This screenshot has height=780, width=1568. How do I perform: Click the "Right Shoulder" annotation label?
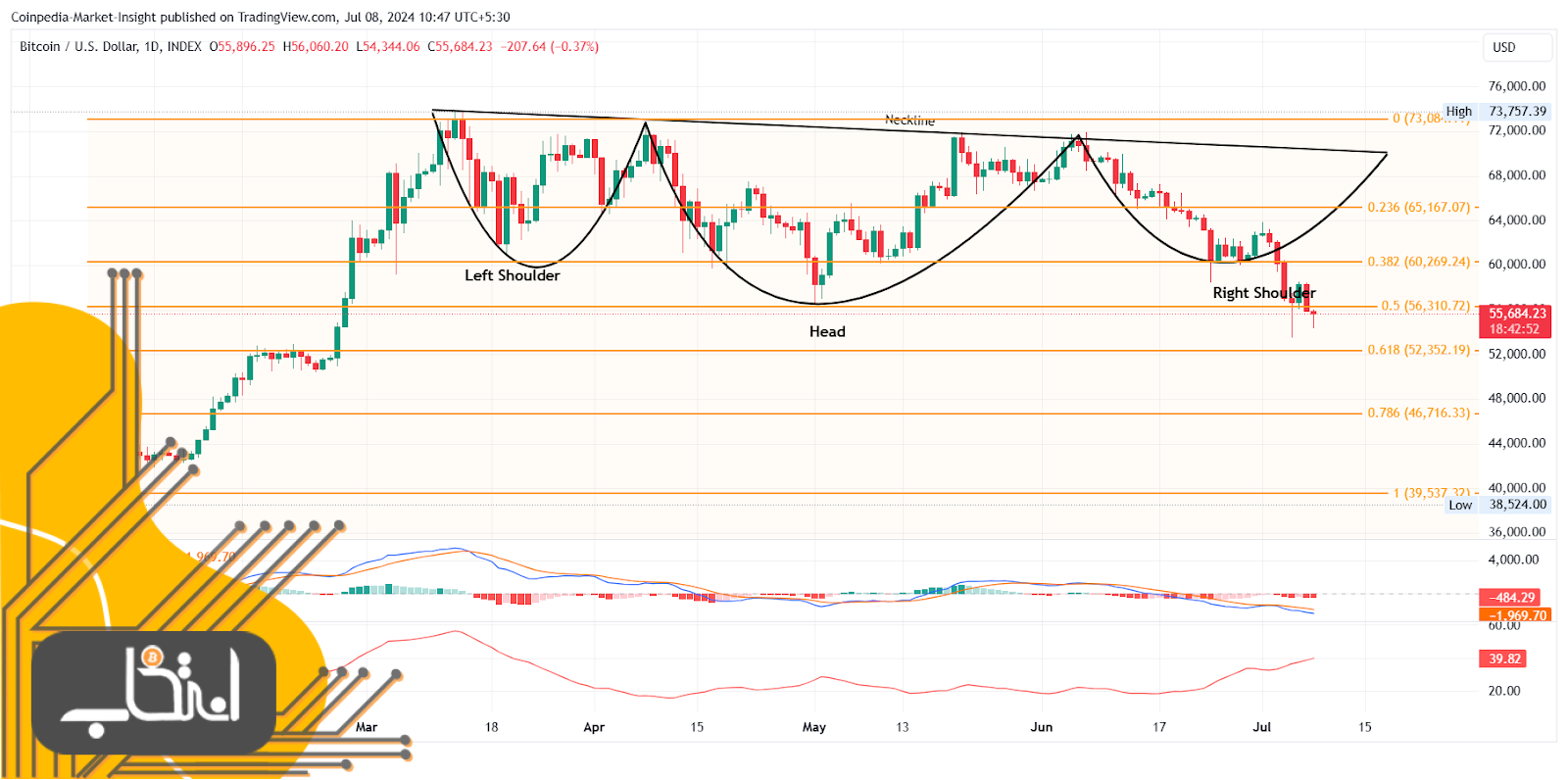pos(1264,293)
